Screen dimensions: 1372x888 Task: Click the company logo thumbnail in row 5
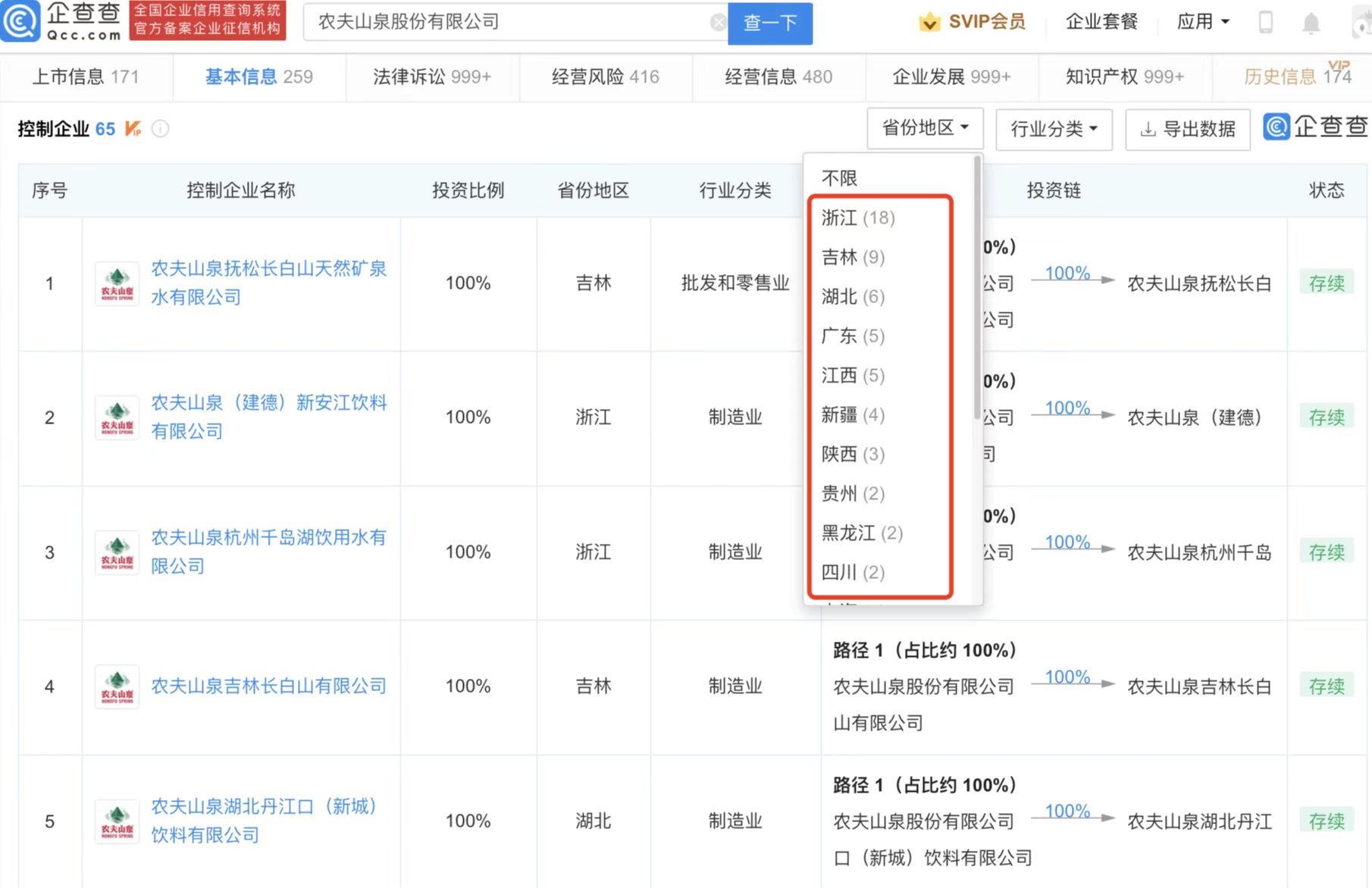click(x=117, y=821)
